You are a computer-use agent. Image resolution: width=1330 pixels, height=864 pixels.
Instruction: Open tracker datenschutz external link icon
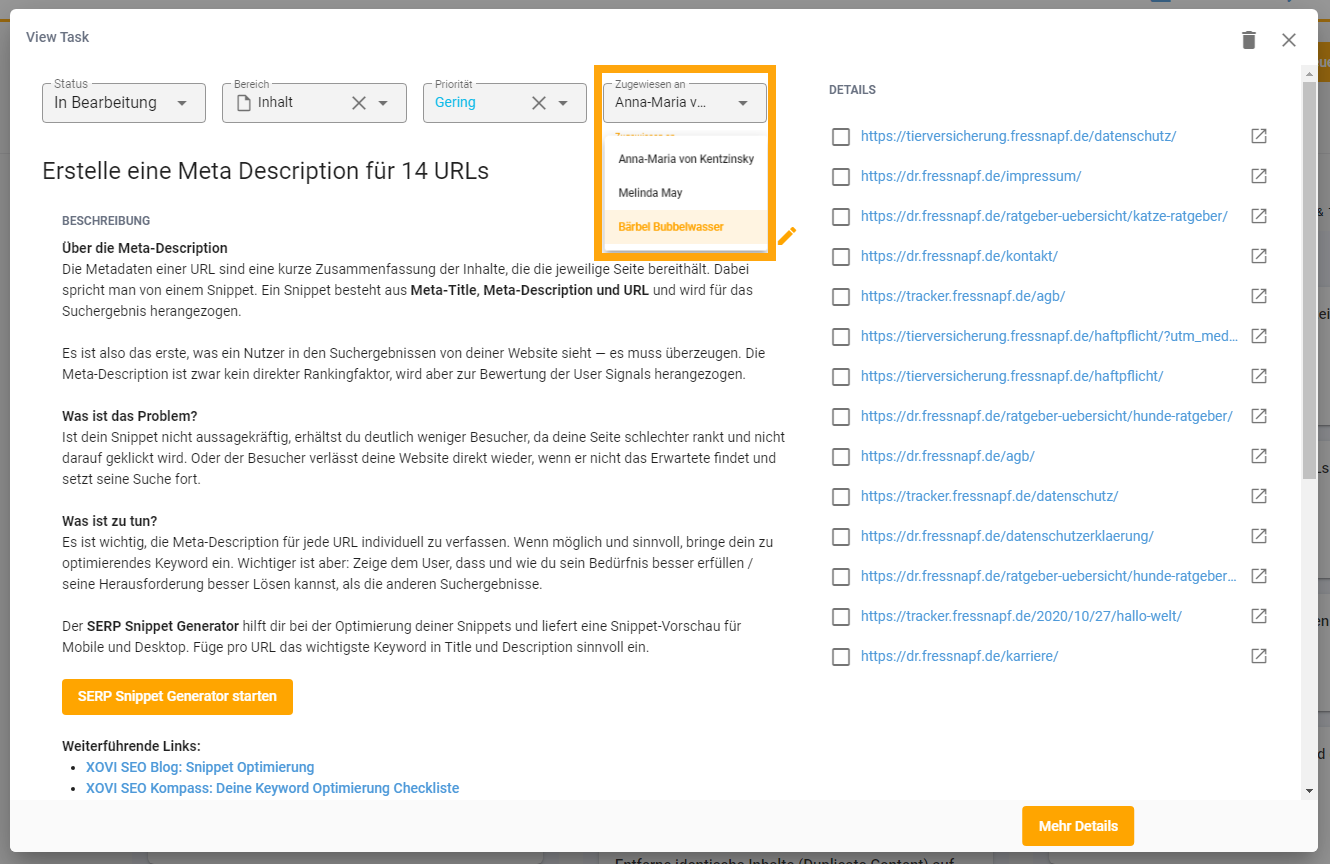tap(1259, 496)
